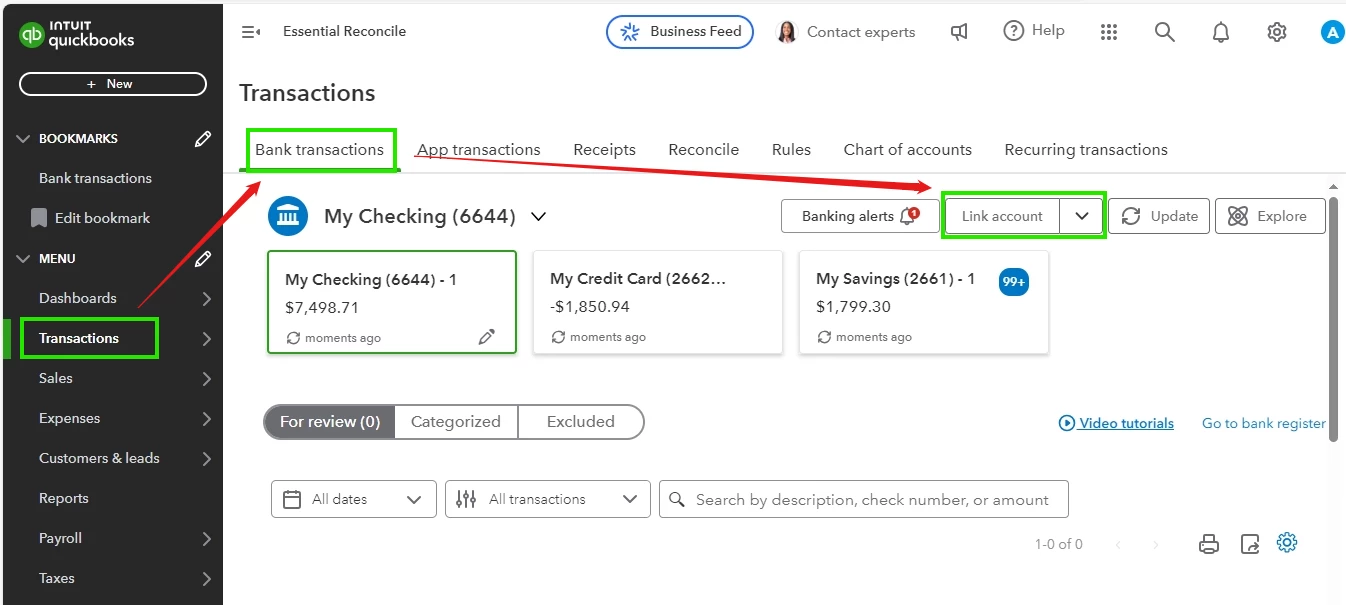1346x605 pixels.
Task: Open the All transactions filter dropdown
Action: [548, 499]
